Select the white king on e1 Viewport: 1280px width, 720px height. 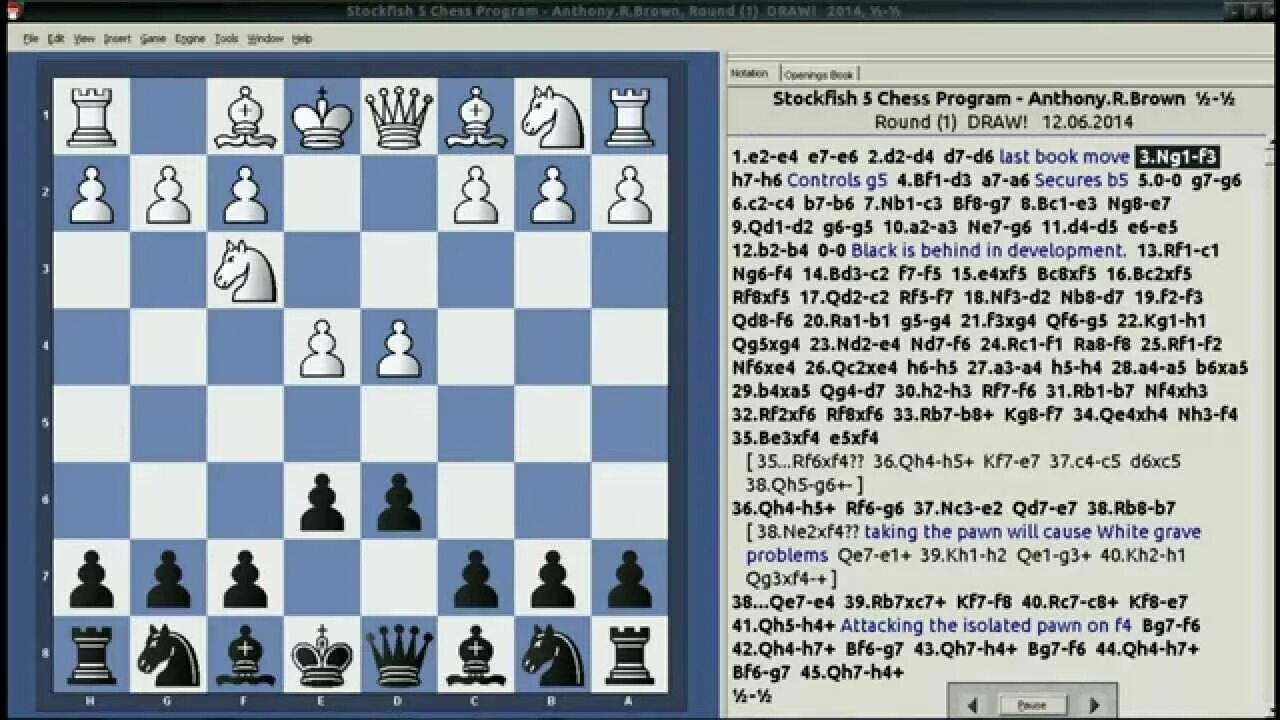(322, 116)
